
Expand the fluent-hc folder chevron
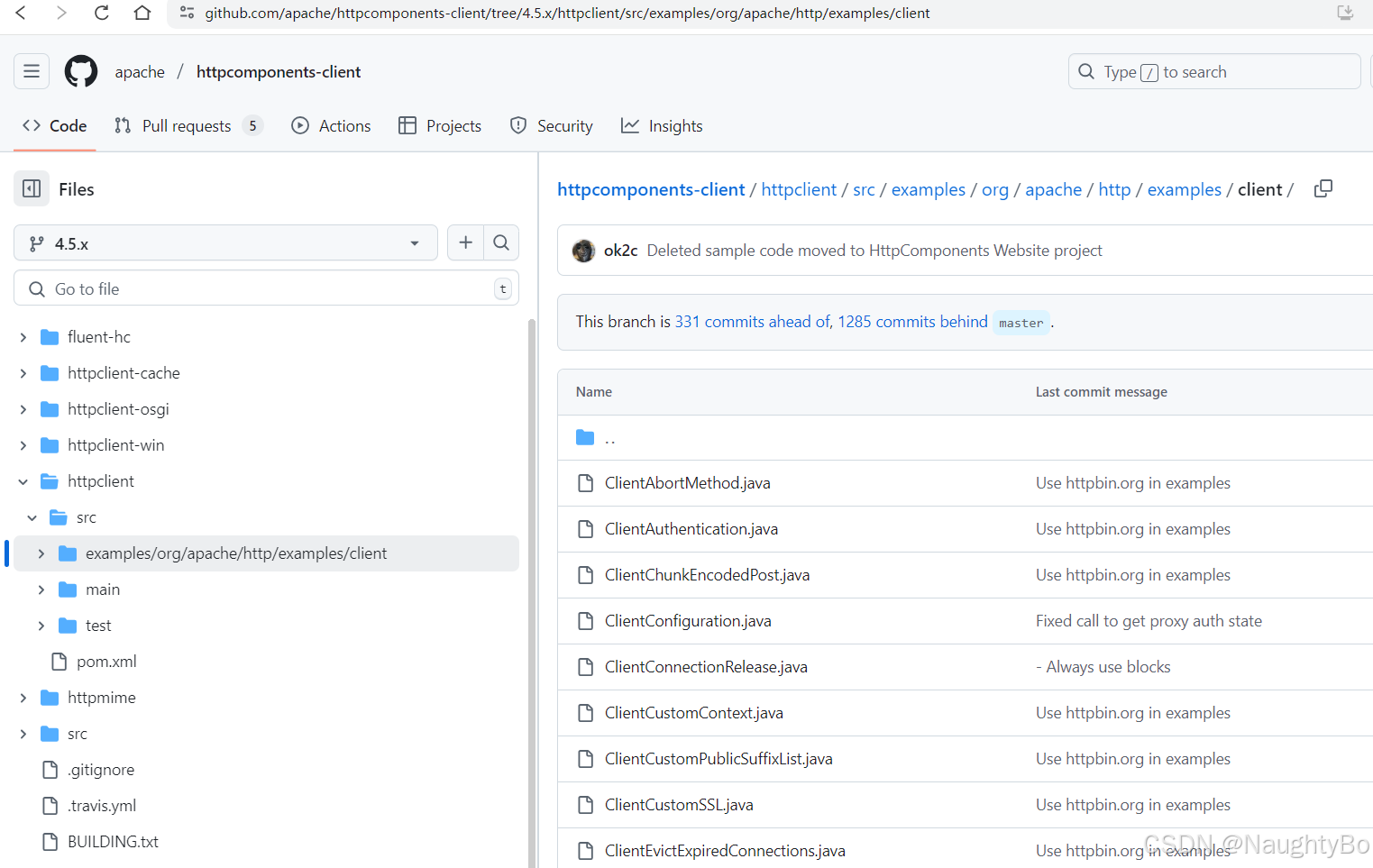[x=23, y=337]
